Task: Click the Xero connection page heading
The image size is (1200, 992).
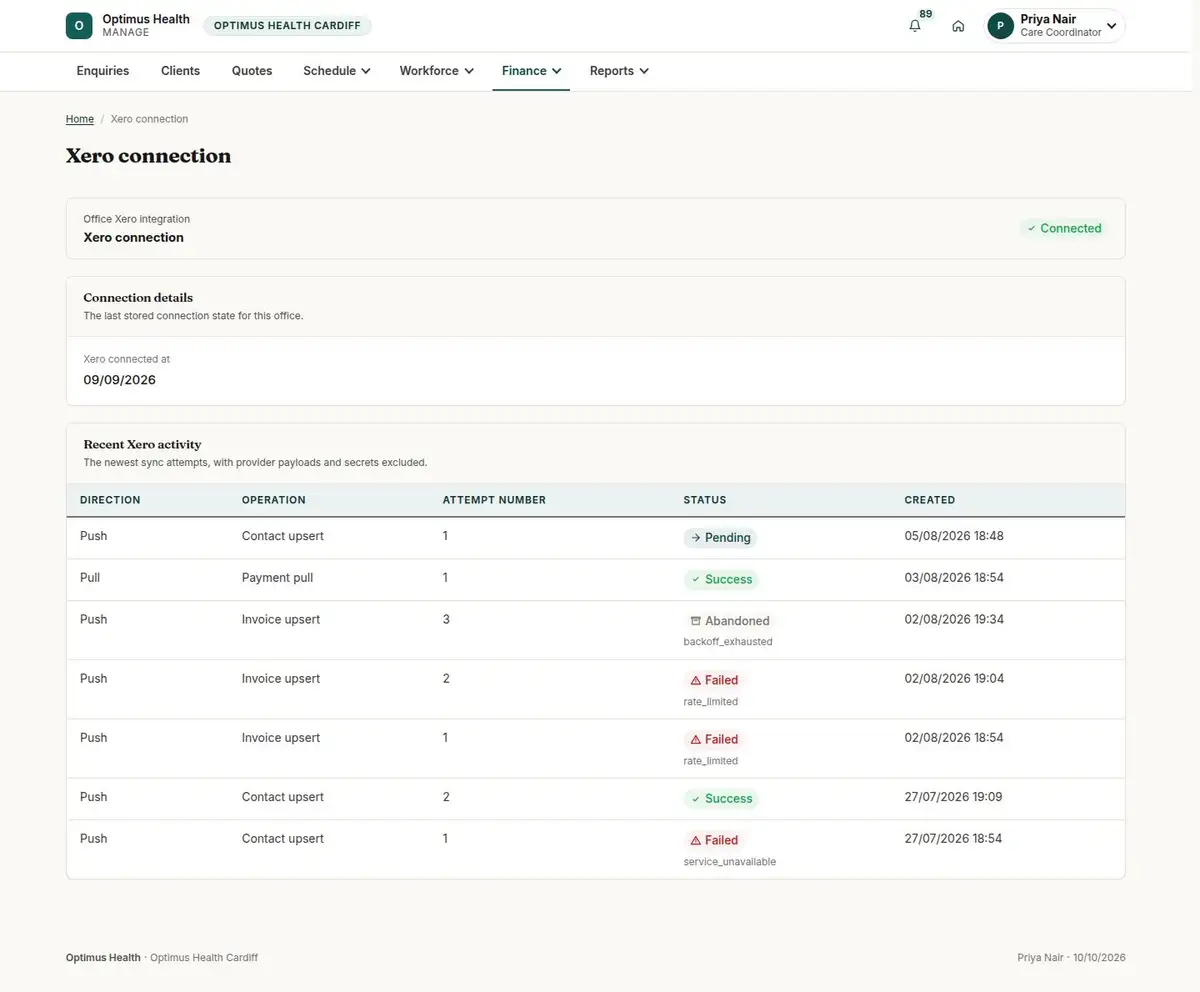Action: tap(148, 156)
